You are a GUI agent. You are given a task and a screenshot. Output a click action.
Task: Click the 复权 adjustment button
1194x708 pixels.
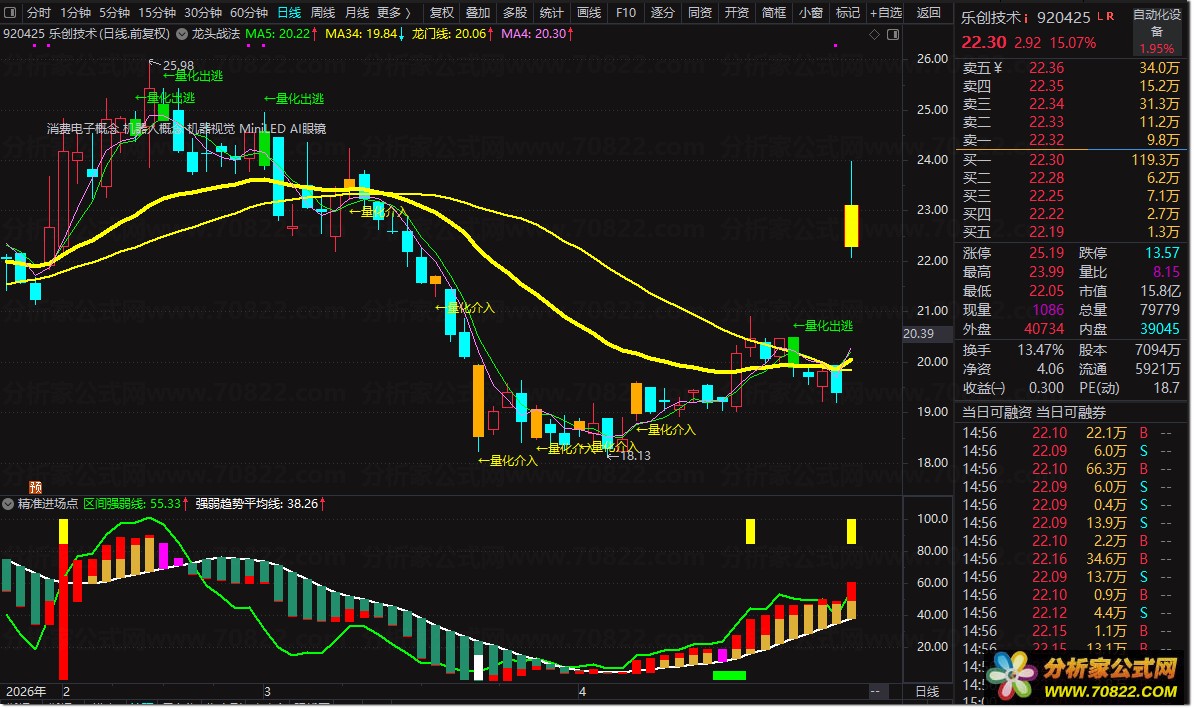[x=442, y=12]
